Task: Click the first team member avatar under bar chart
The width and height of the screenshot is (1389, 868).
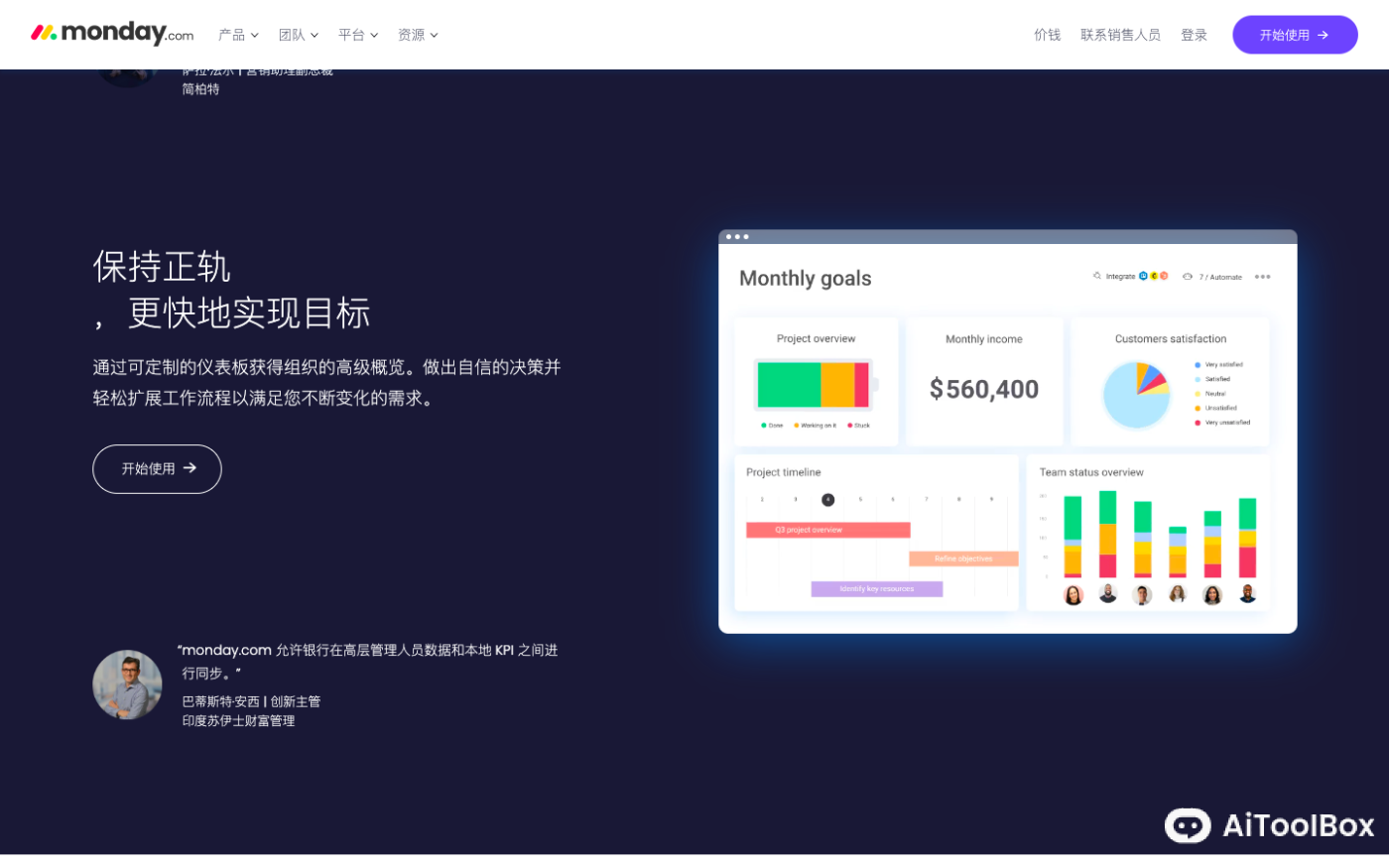Action: coord(1073,594)
